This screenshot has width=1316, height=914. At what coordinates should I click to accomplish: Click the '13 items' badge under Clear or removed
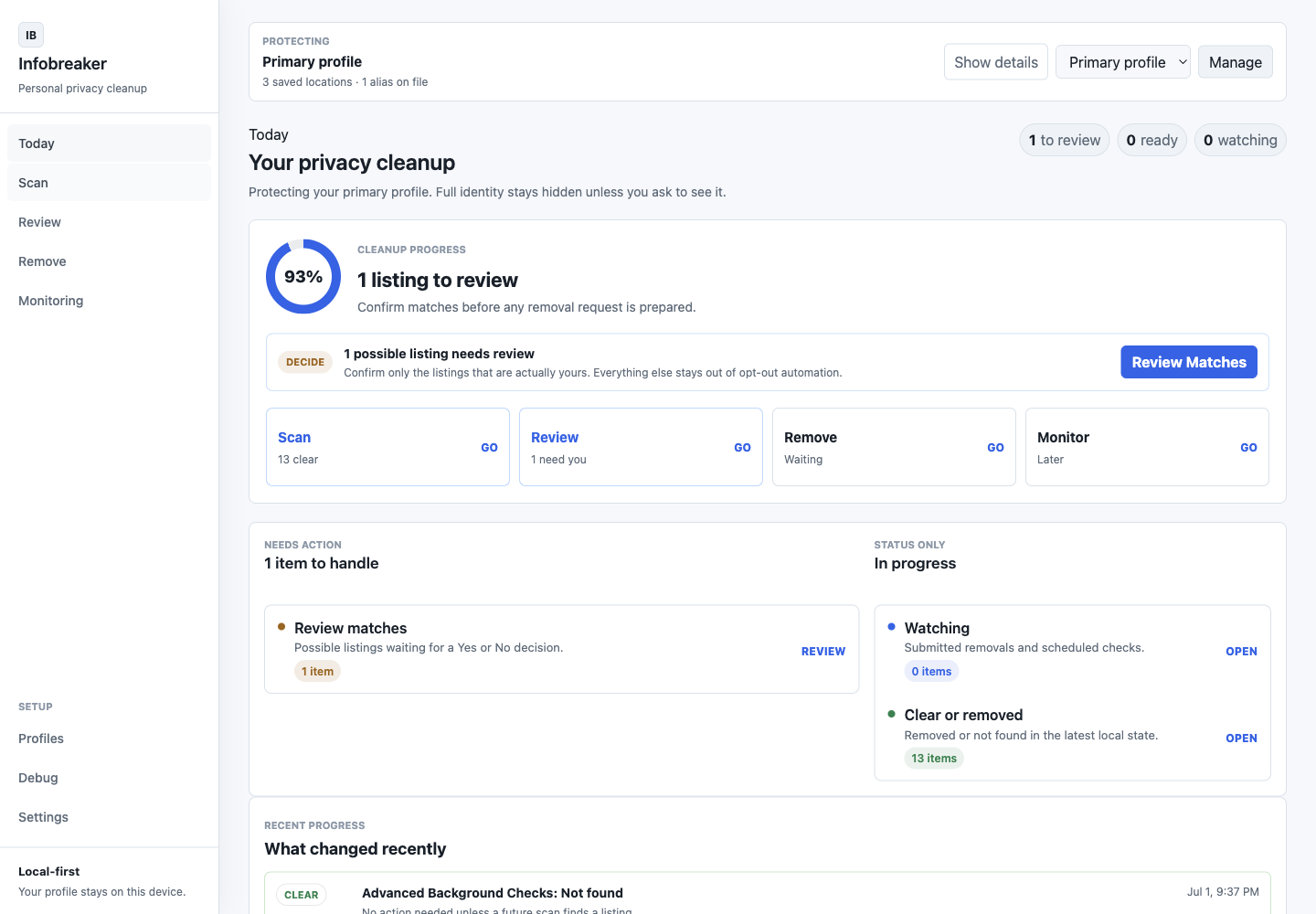934,759
